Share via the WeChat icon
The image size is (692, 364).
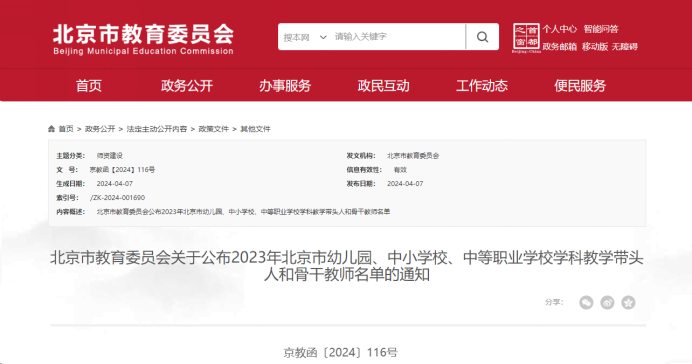point(586,302)
